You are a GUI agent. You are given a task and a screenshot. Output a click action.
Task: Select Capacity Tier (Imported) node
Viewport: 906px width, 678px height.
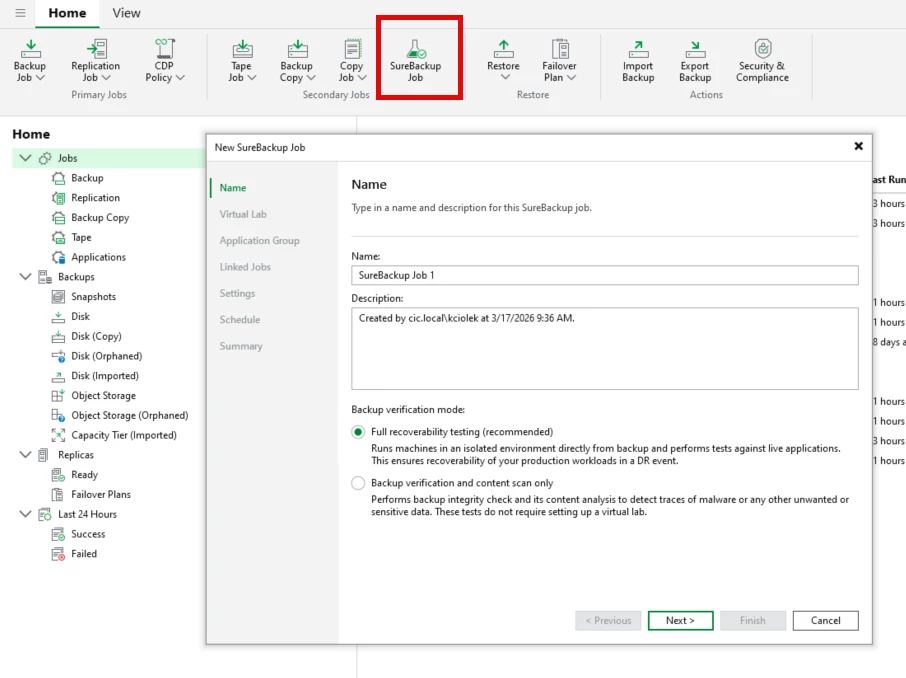point(124,435)
